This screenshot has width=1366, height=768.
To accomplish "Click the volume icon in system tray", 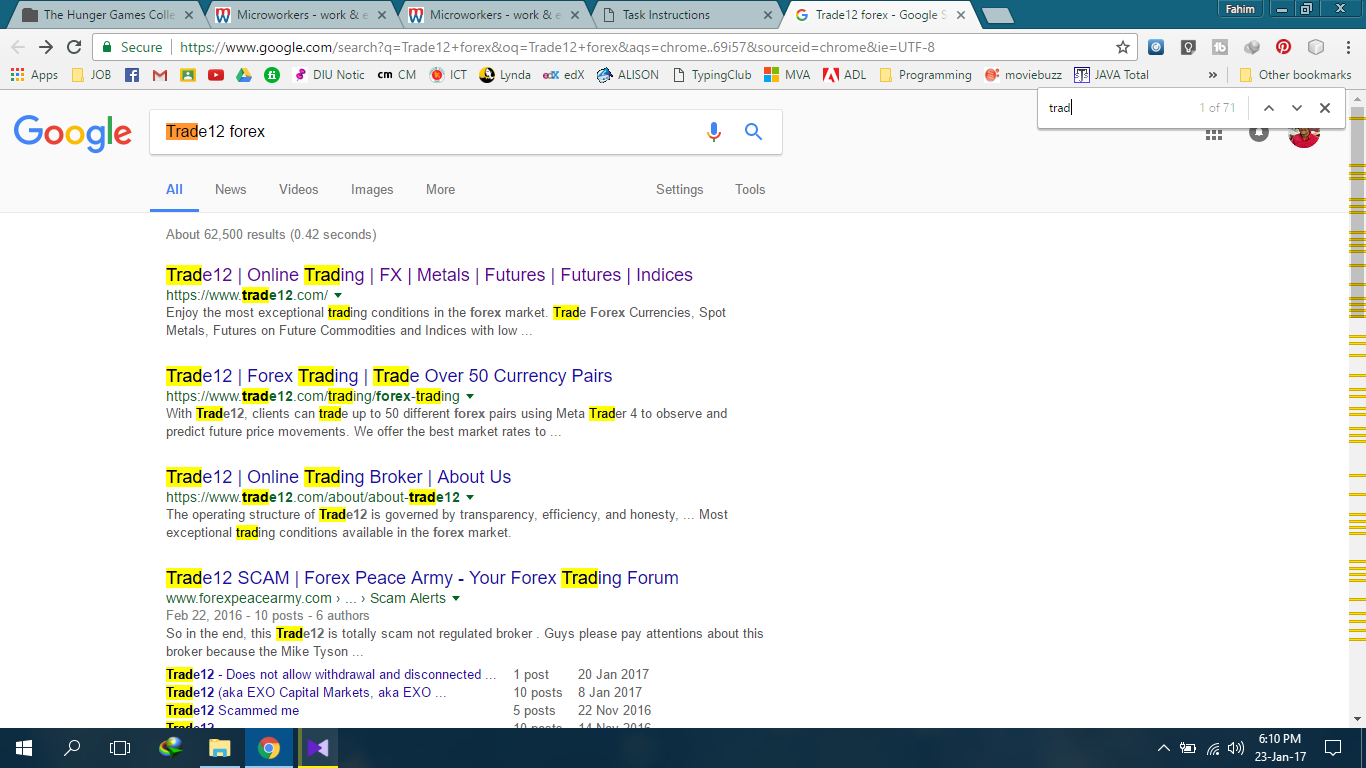I will 1236,747.
